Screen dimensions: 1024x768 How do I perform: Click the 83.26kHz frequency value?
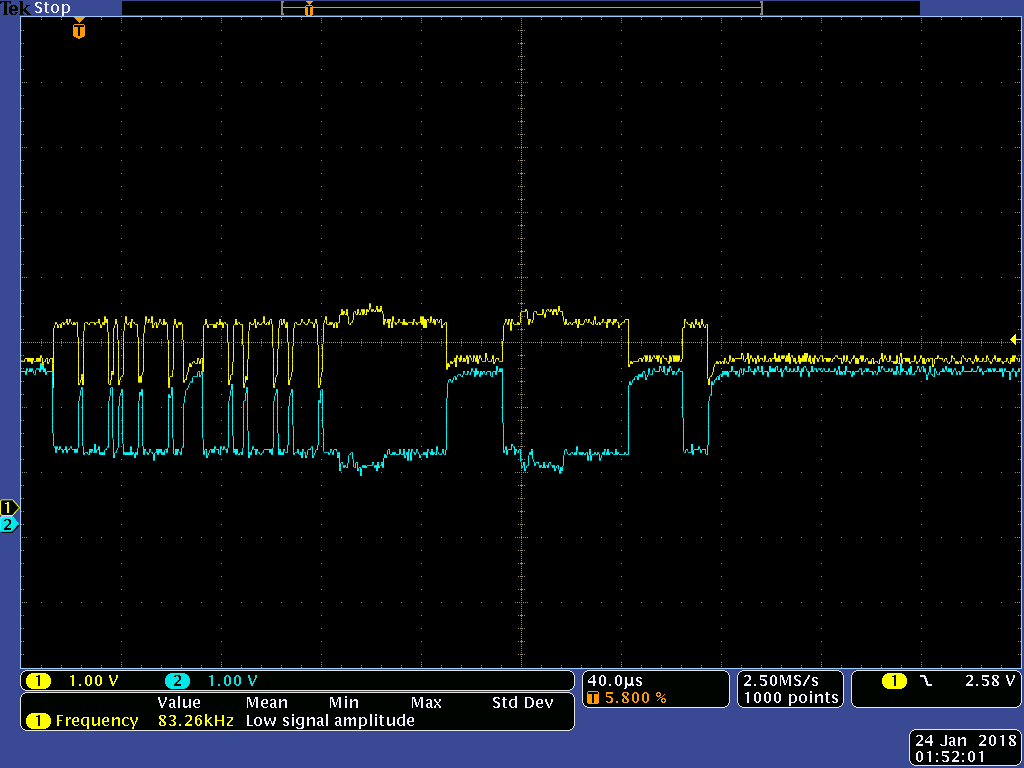[x=195, y=721]
